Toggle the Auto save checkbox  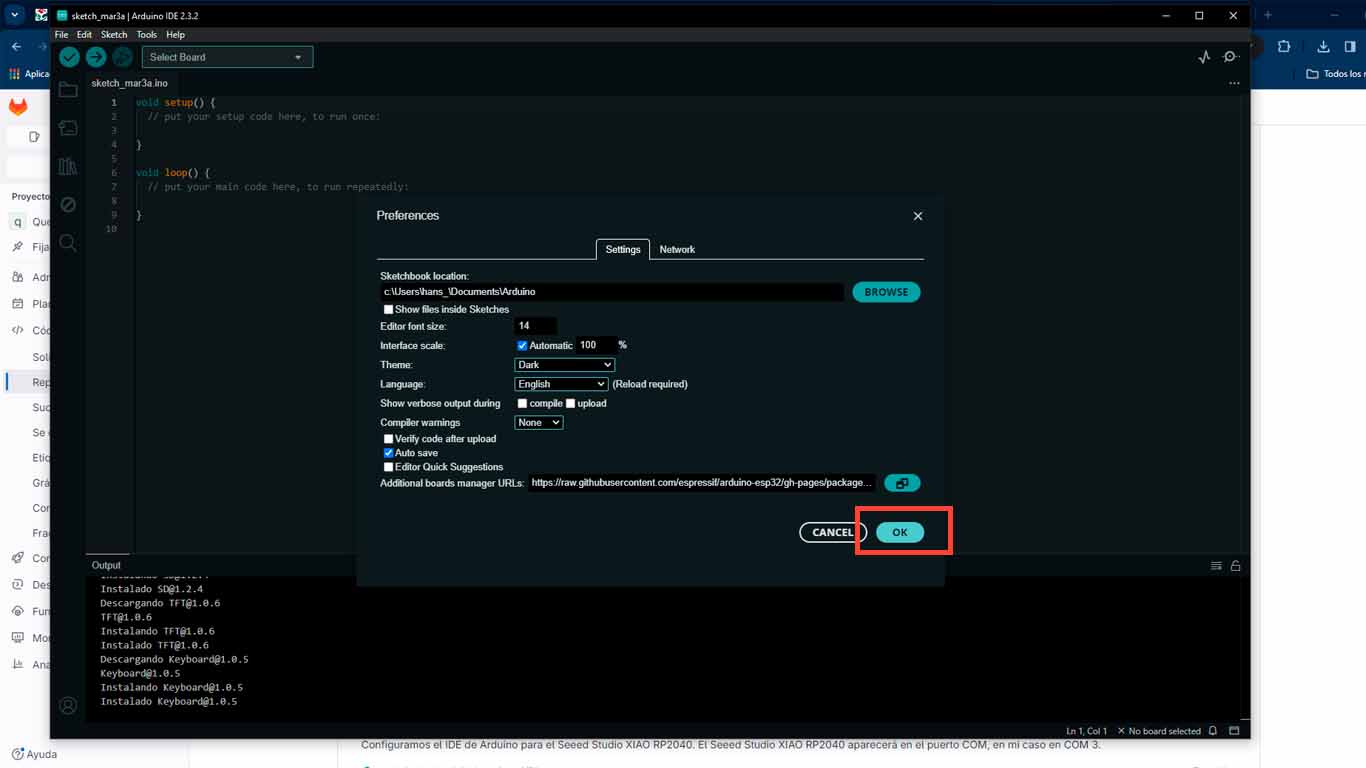(x=389, y=453)
